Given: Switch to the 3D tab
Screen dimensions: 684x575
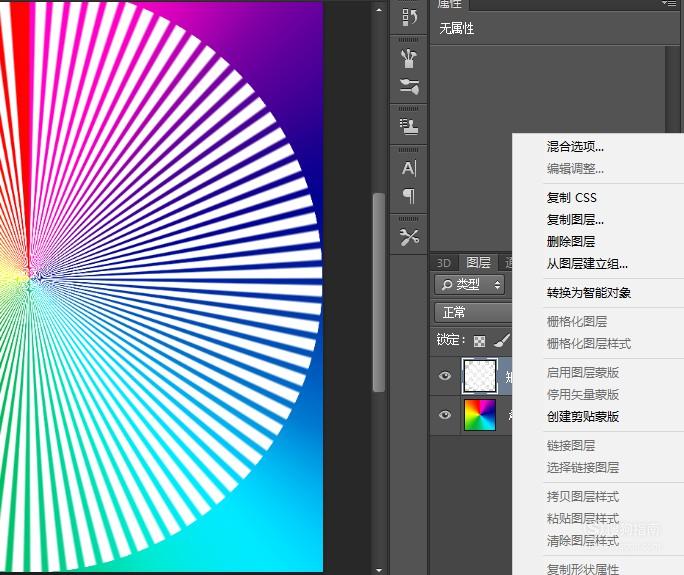Looking at the screenshot, I should (x=443, y=263).
